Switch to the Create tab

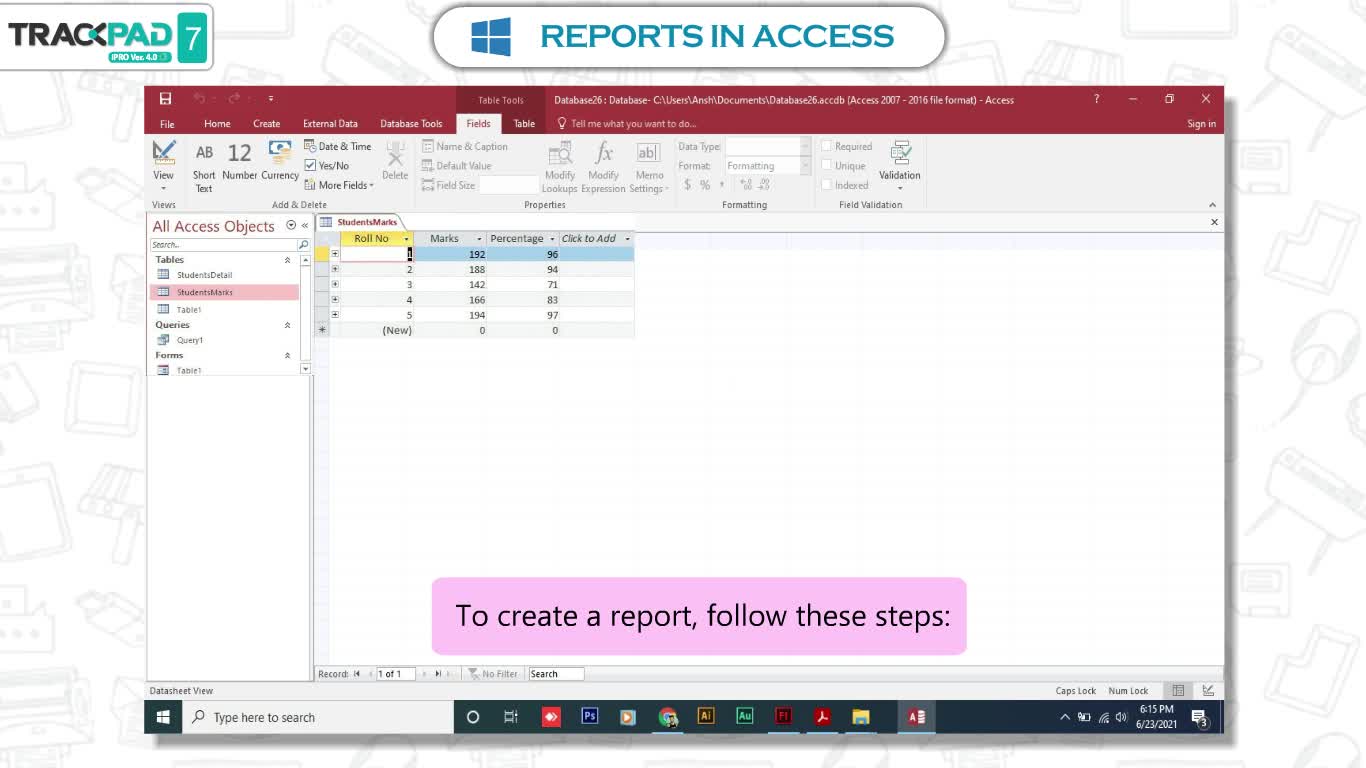[x=266, y=124]
